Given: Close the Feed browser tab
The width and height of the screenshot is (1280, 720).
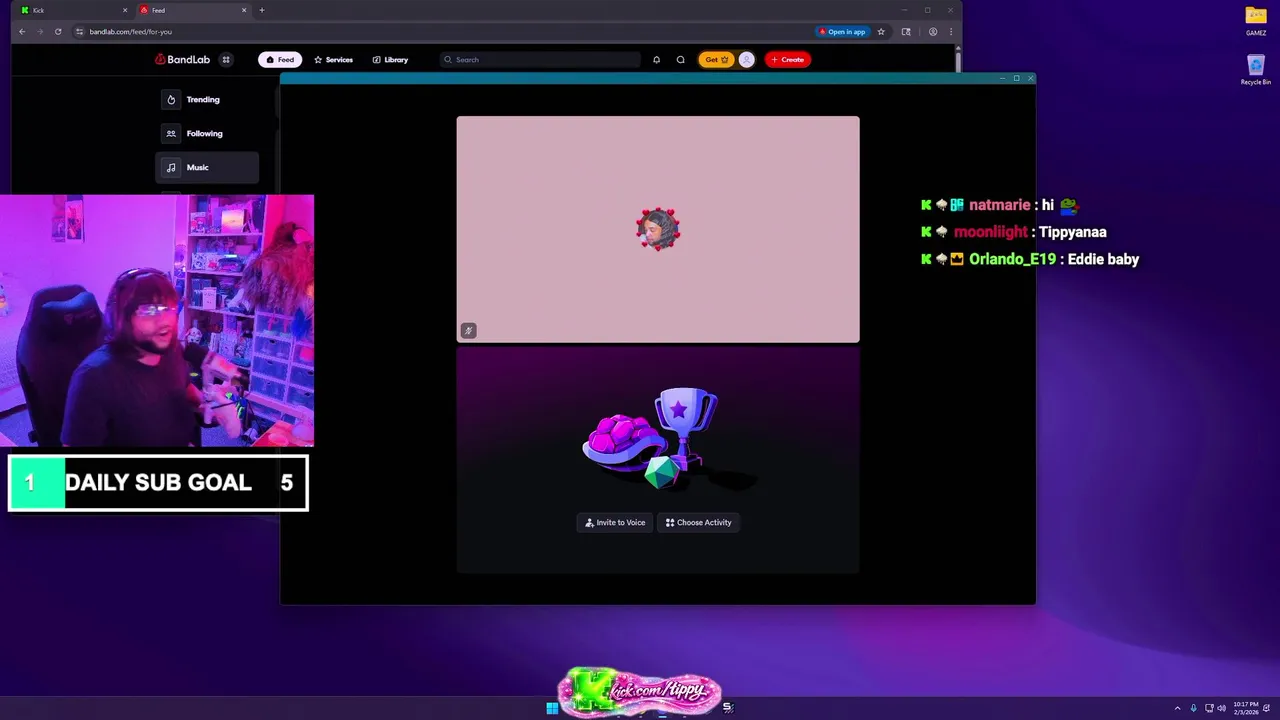Looking at the screenshot, I should pyautogui.click(x=244, y=10).
